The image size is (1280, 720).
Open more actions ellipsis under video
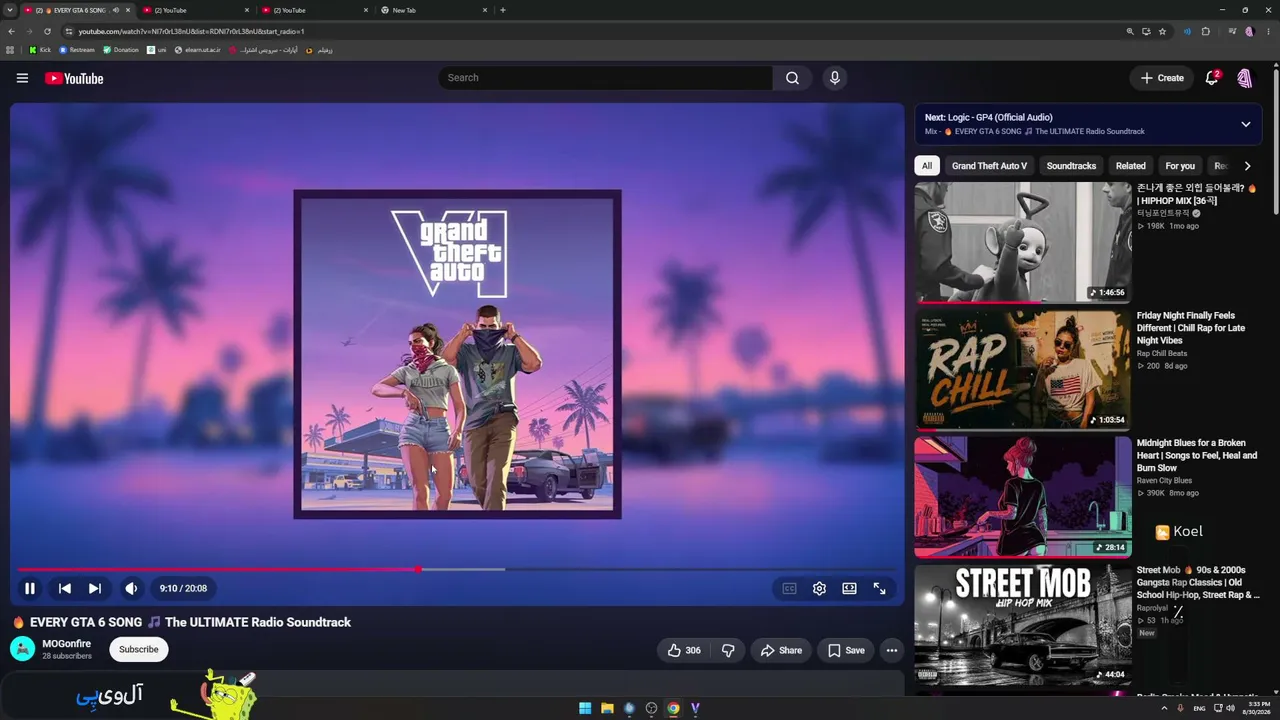(x=892, y=650)
